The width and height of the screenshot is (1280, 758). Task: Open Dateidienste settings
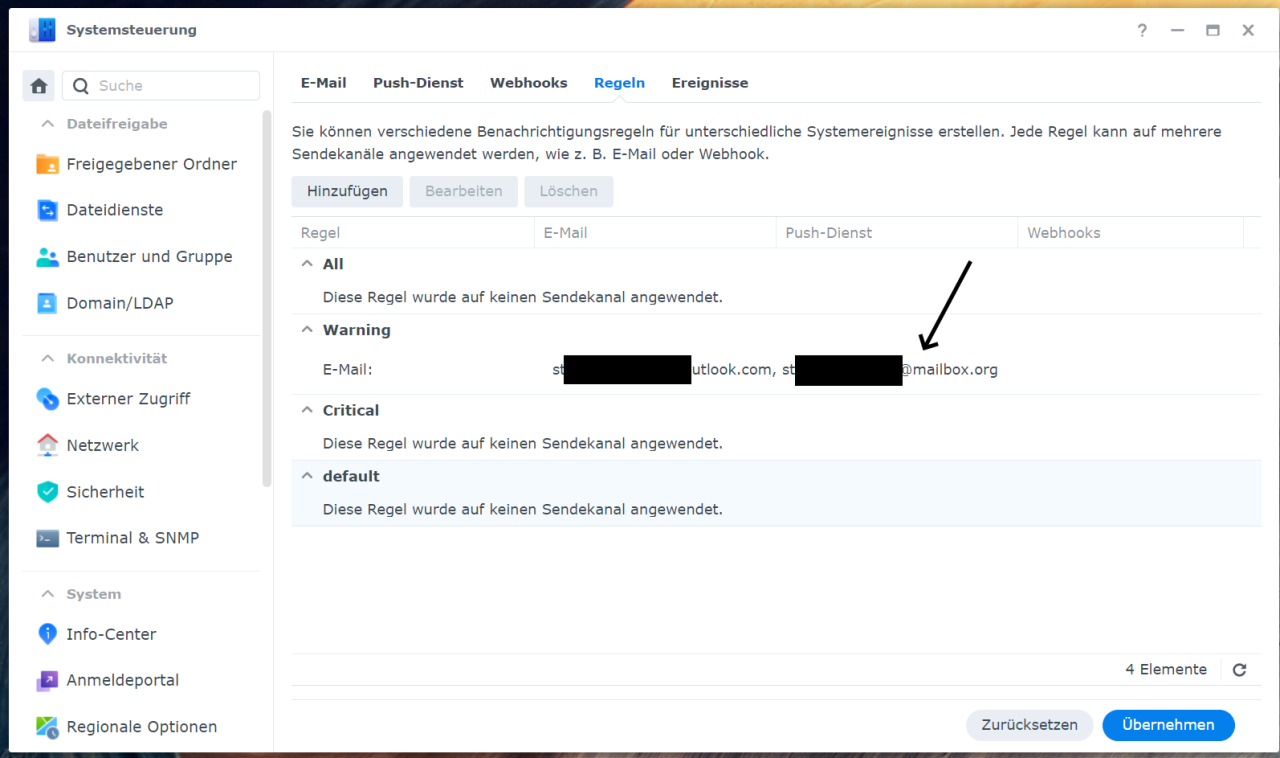point(114,210)
